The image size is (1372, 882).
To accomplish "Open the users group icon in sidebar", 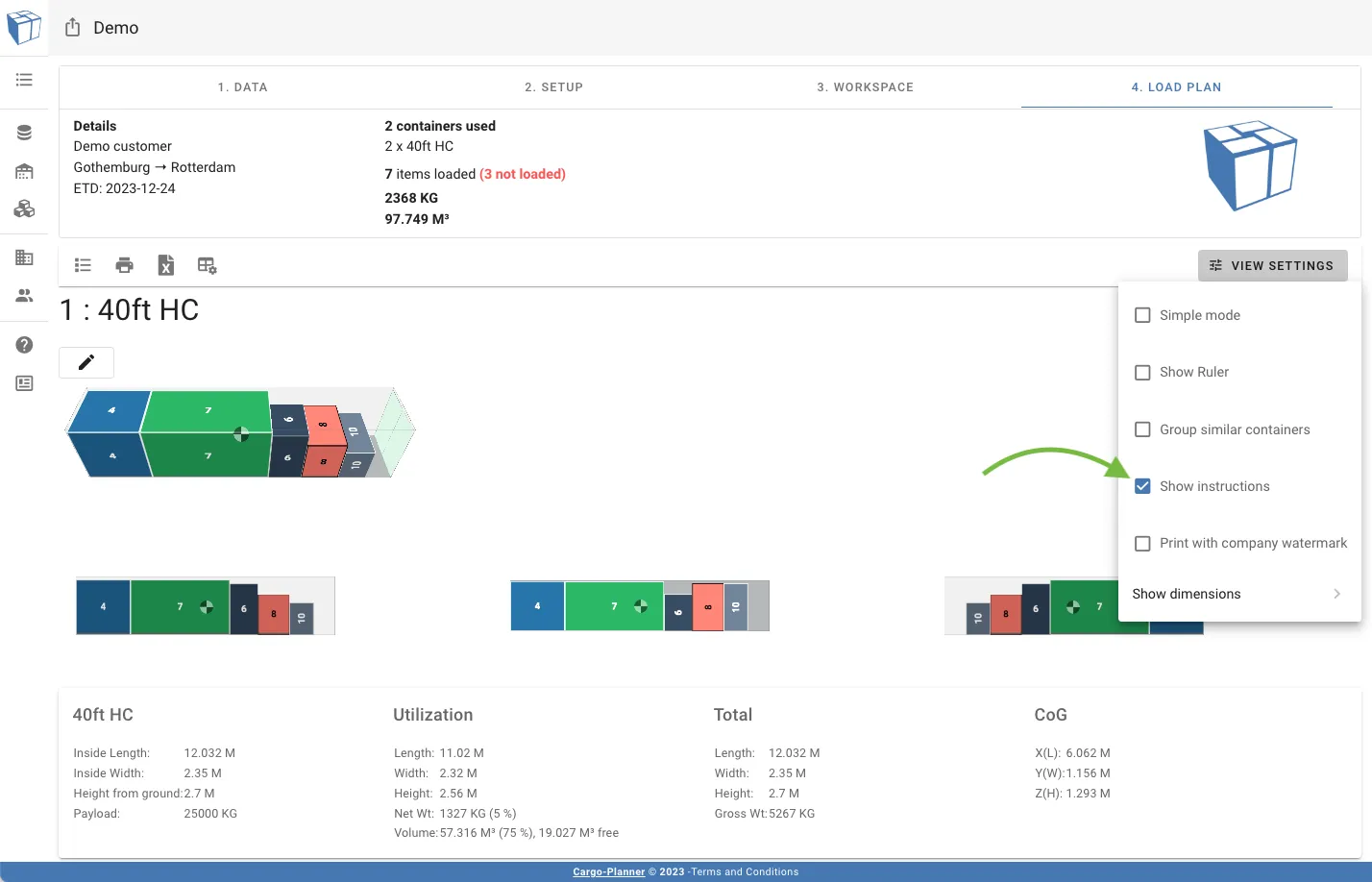I will tap(24, 296).
